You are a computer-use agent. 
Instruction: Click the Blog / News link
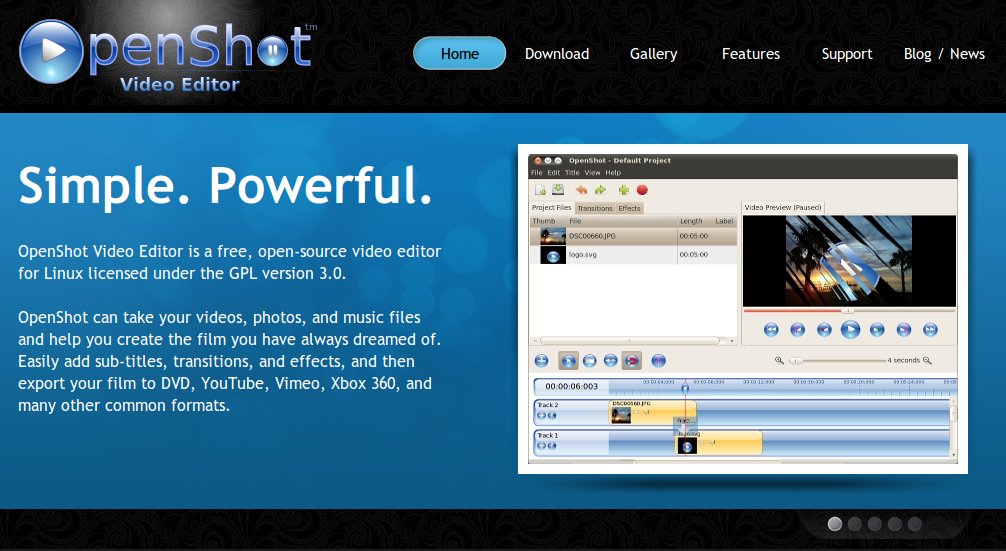[x=944, y=54]
